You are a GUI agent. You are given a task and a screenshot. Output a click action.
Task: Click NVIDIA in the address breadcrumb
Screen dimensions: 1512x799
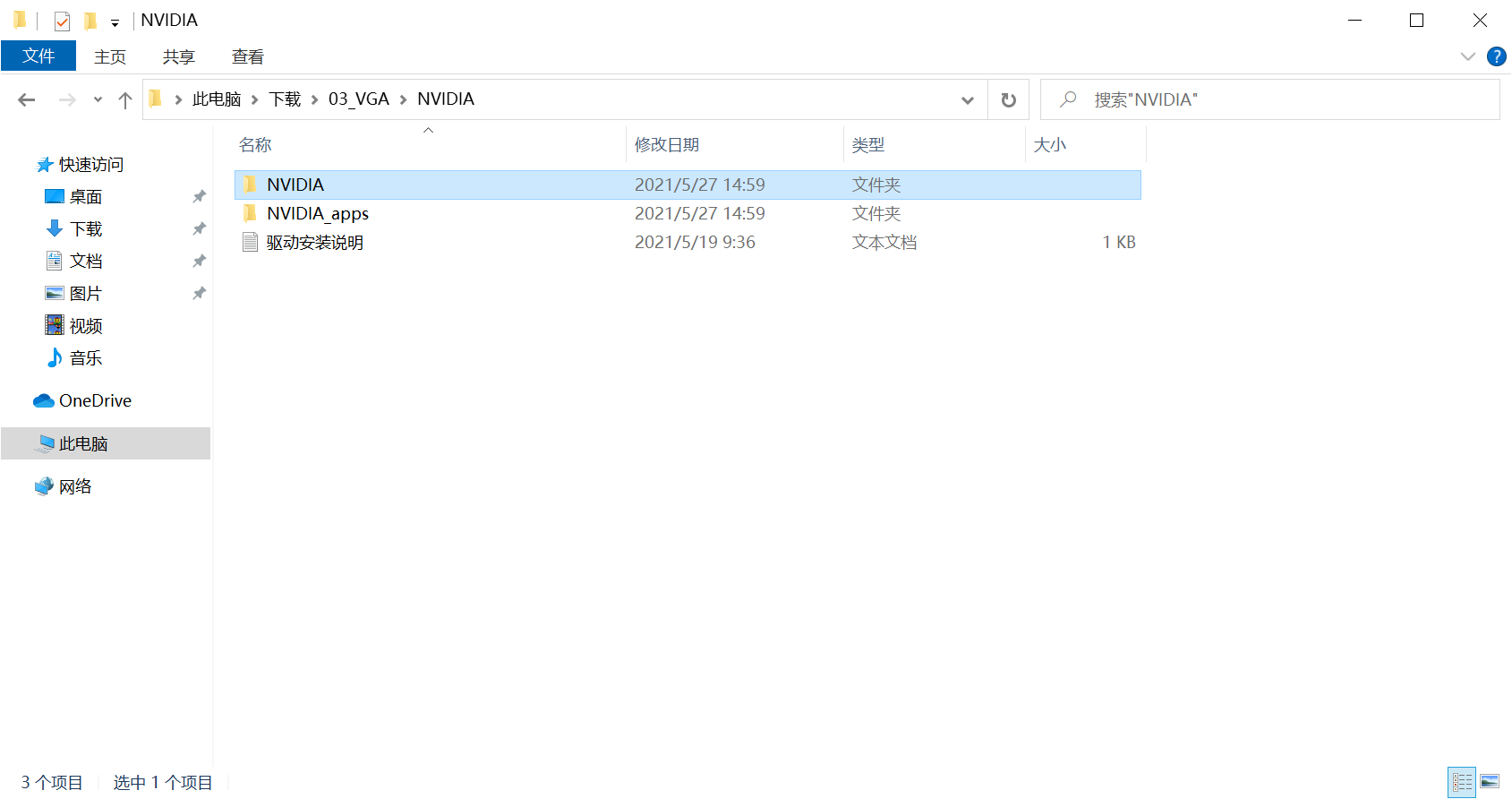tap(446, 99)
